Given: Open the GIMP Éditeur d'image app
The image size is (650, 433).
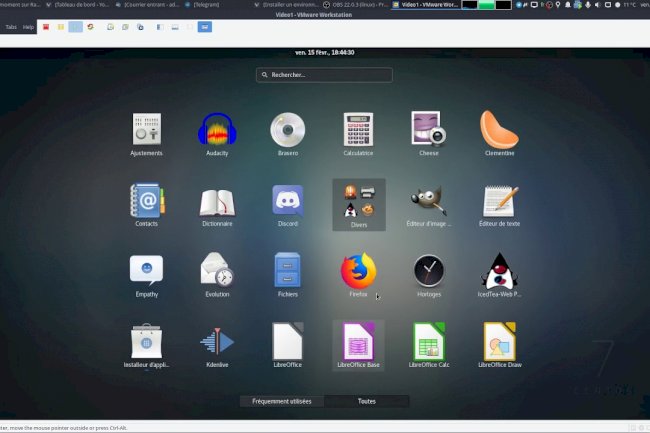Looking at the screenshot, I should click(429, 205).
